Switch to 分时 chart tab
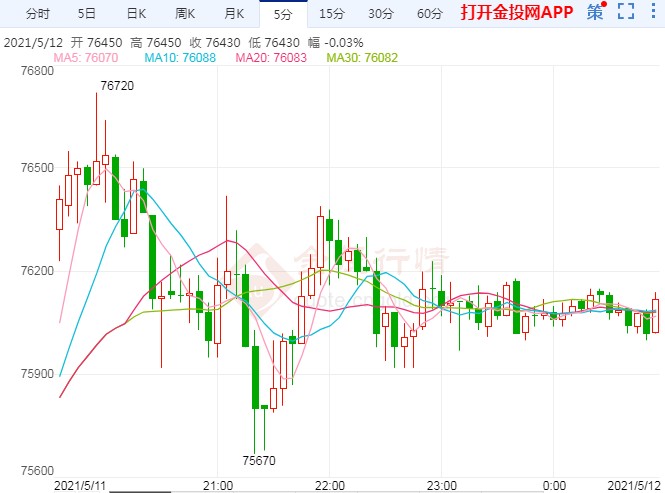 (x=37, y=14)
